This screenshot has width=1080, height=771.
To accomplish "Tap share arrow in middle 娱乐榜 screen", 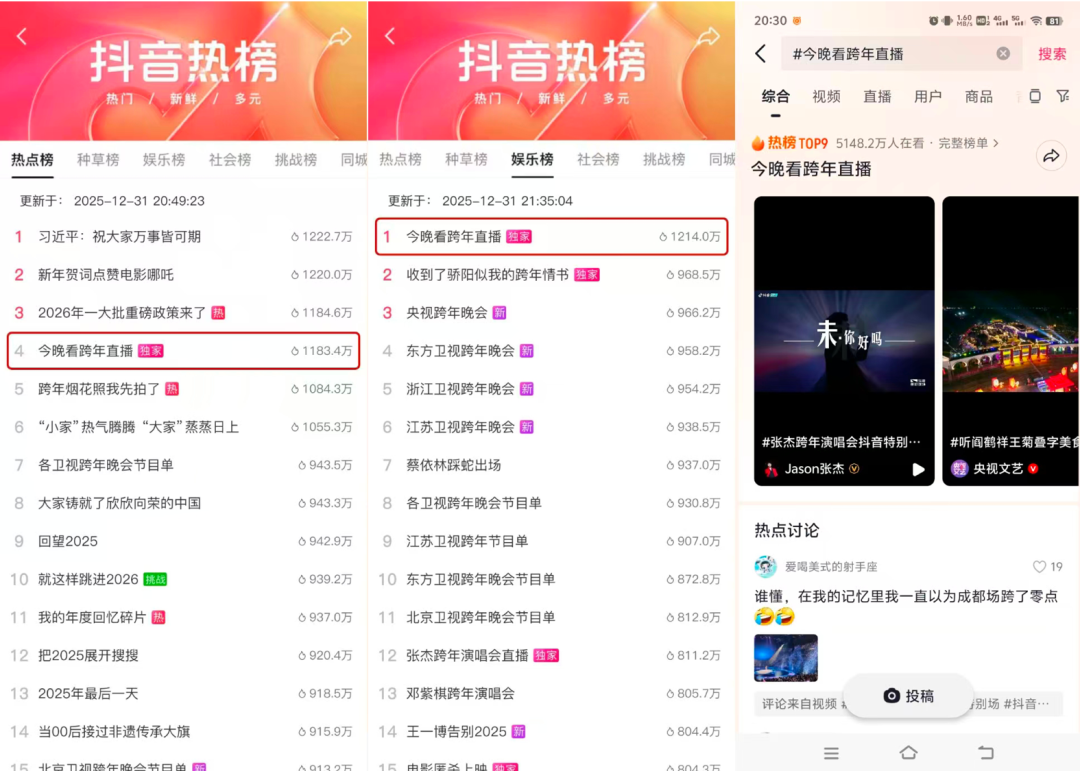I will click(708, 37).
